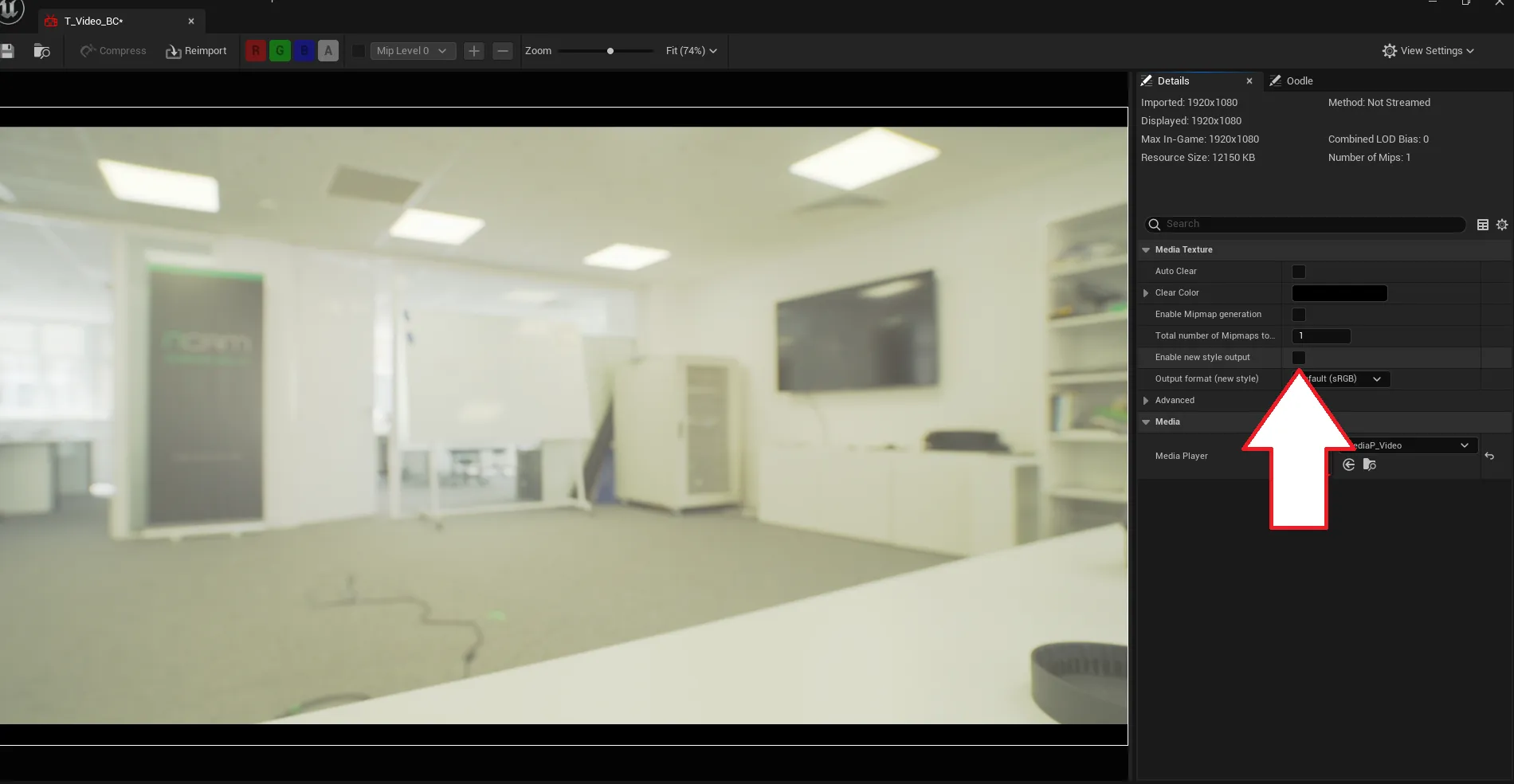
Task: Open the Fit (74%) zoom dropdown
Action: coord(691,51)
